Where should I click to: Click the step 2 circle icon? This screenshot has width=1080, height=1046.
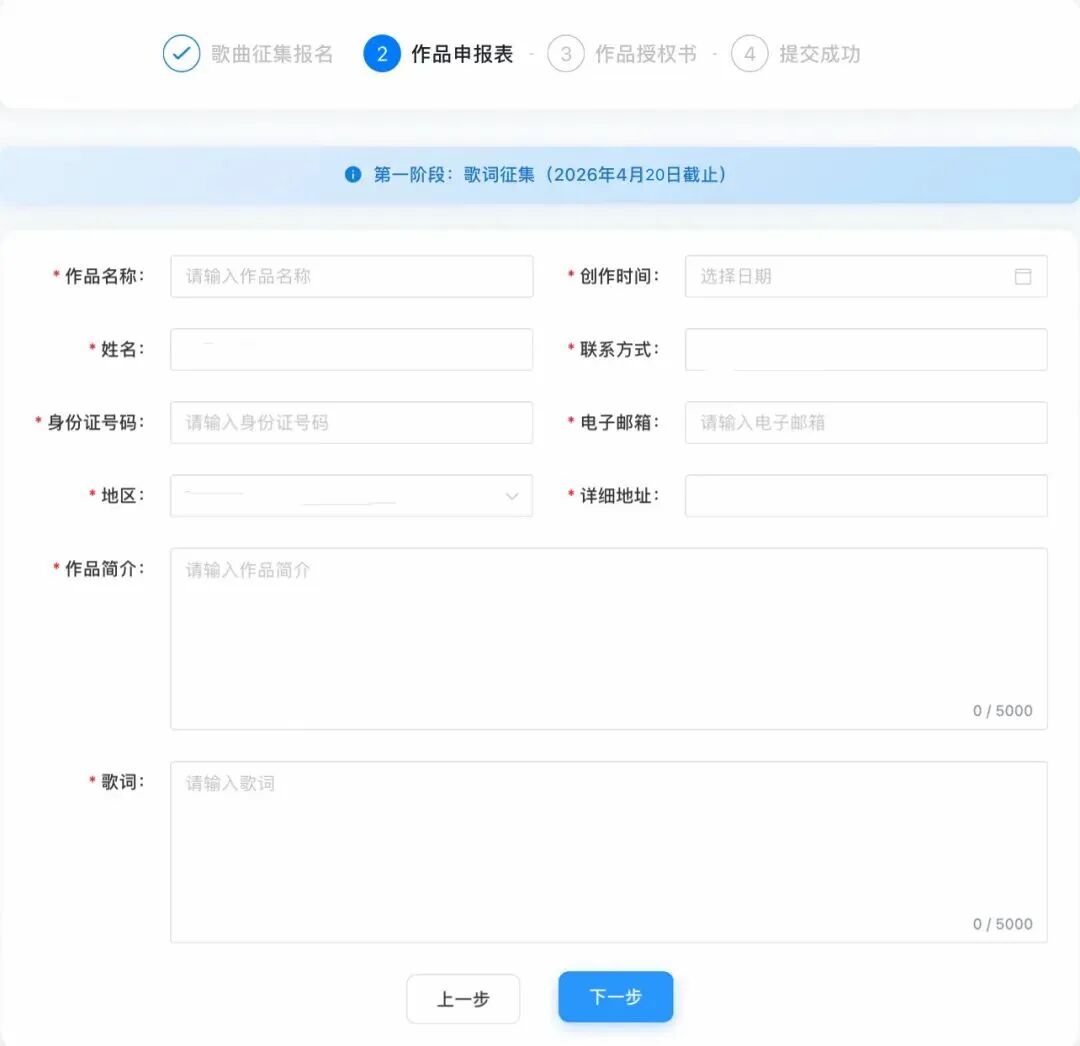[382, 54]
